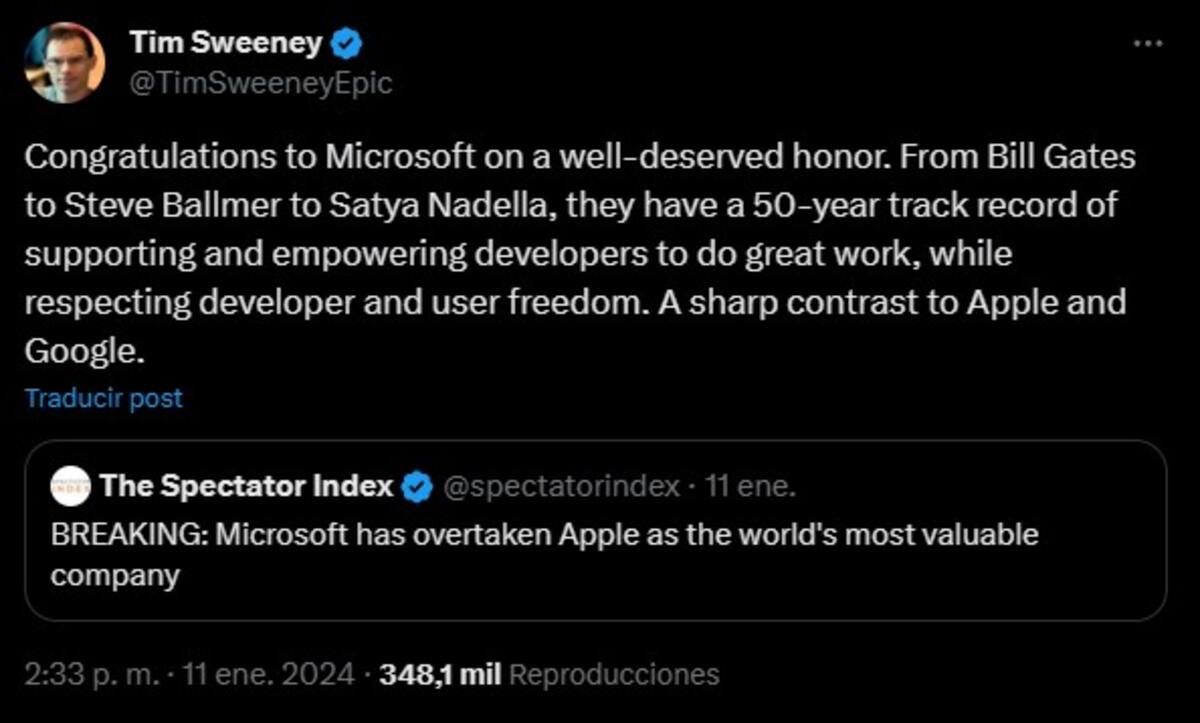Open the @TimSweeneyEpic handle link
The height and width of the screenshot is (723, 1200).
click(260, 84)
